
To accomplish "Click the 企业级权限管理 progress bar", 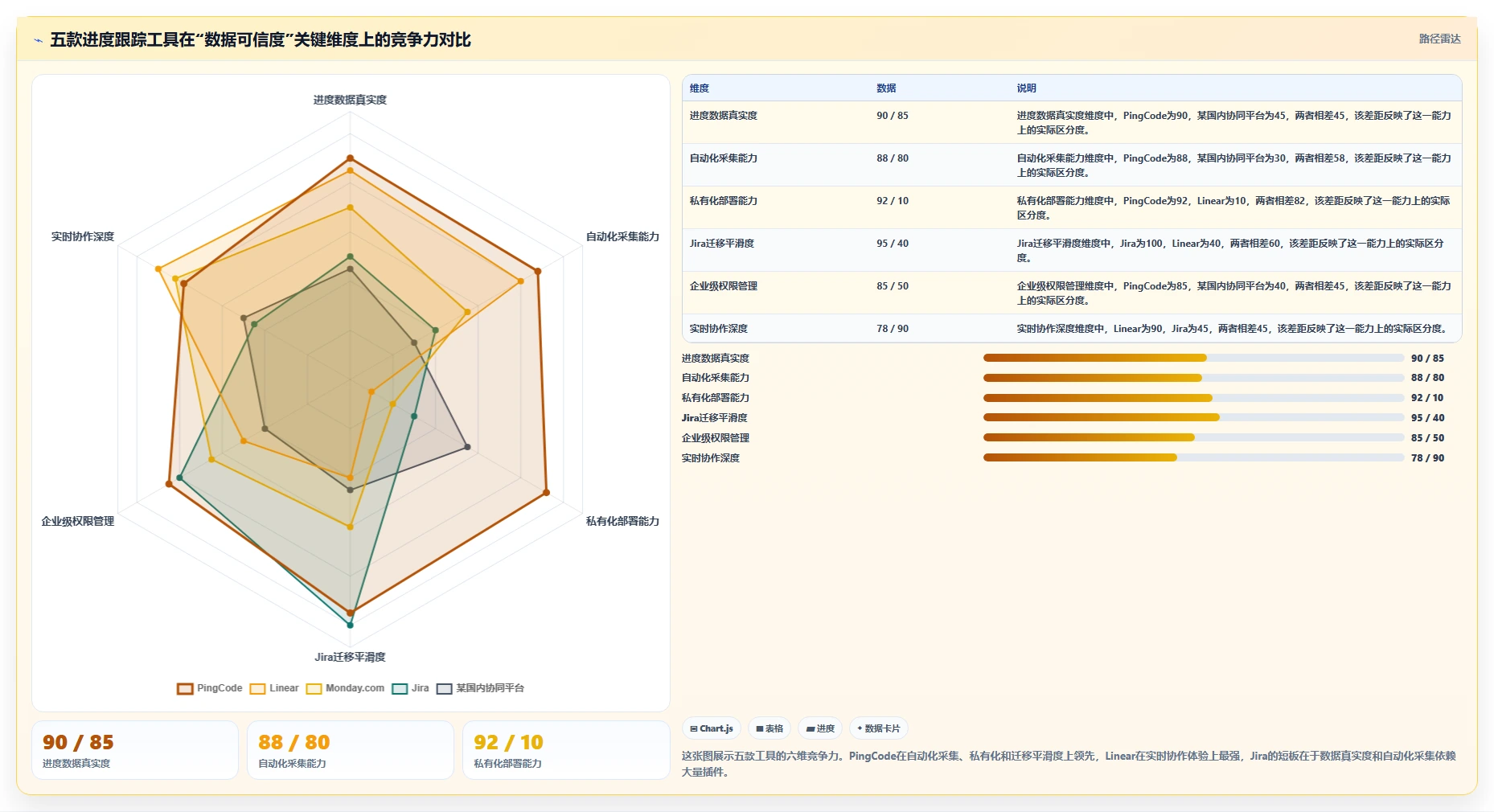I will (1193, 437).
